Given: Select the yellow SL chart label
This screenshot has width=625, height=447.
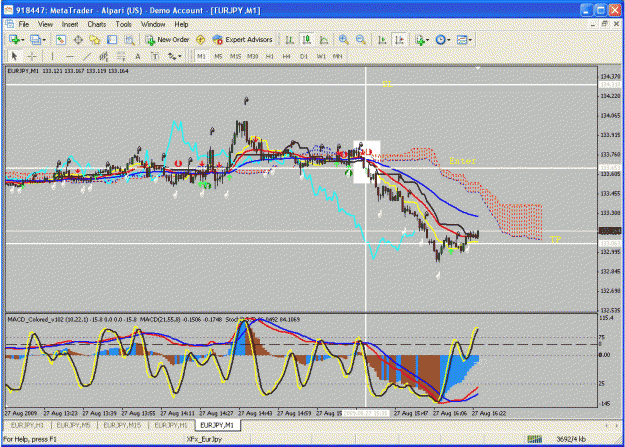Looking at the screenshot, I should tap(387, 84).
